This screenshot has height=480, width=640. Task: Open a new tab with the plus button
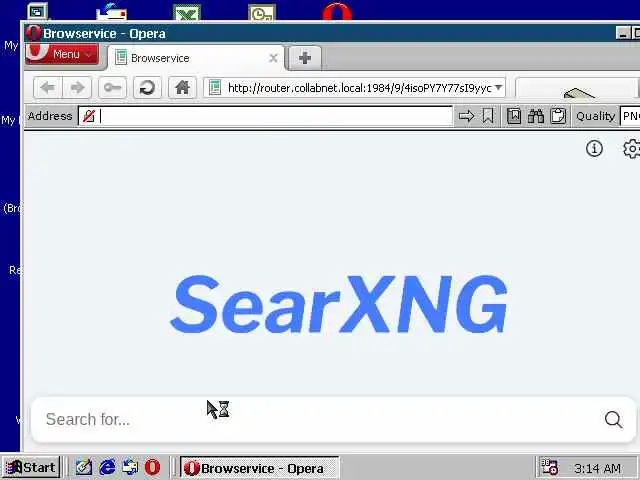pyautogui.click(x=305, y=58)
